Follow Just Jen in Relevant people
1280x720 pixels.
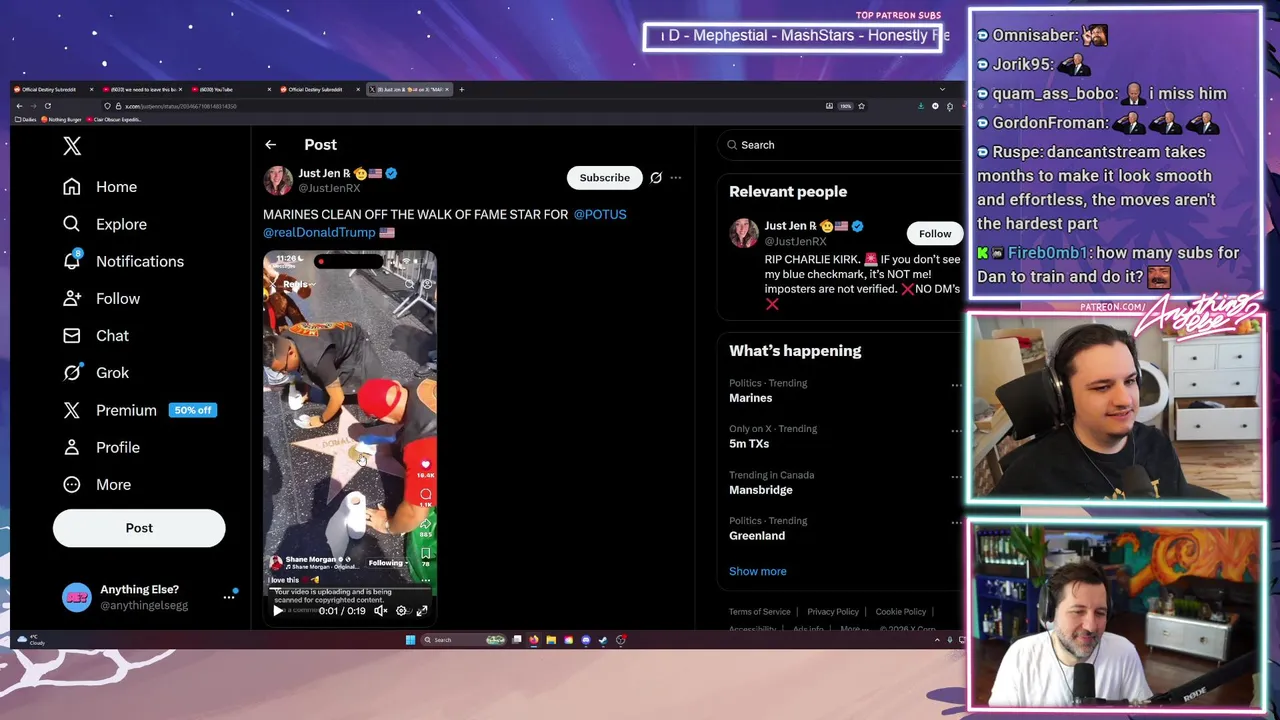[935, 234]
